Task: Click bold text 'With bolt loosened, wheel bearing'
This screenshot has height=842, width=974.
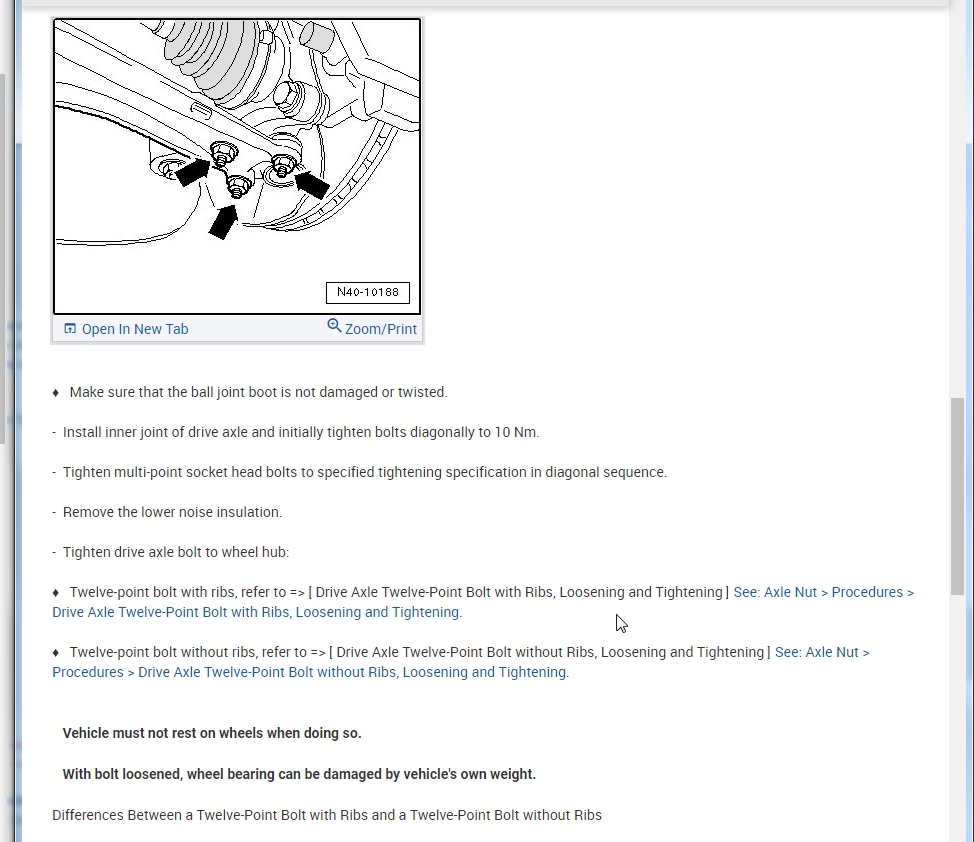Action: (168, 774)
